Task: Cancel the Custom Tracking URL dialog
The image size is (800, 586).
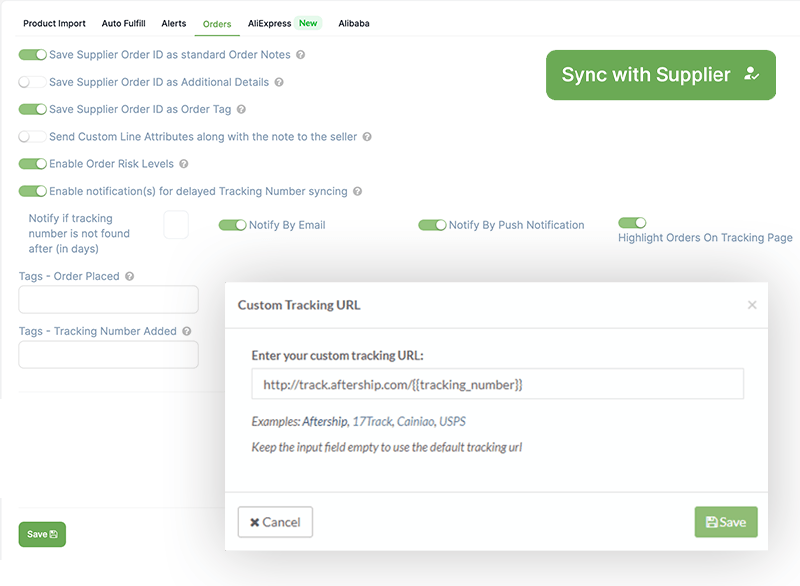Action: [x=275, y=522]
